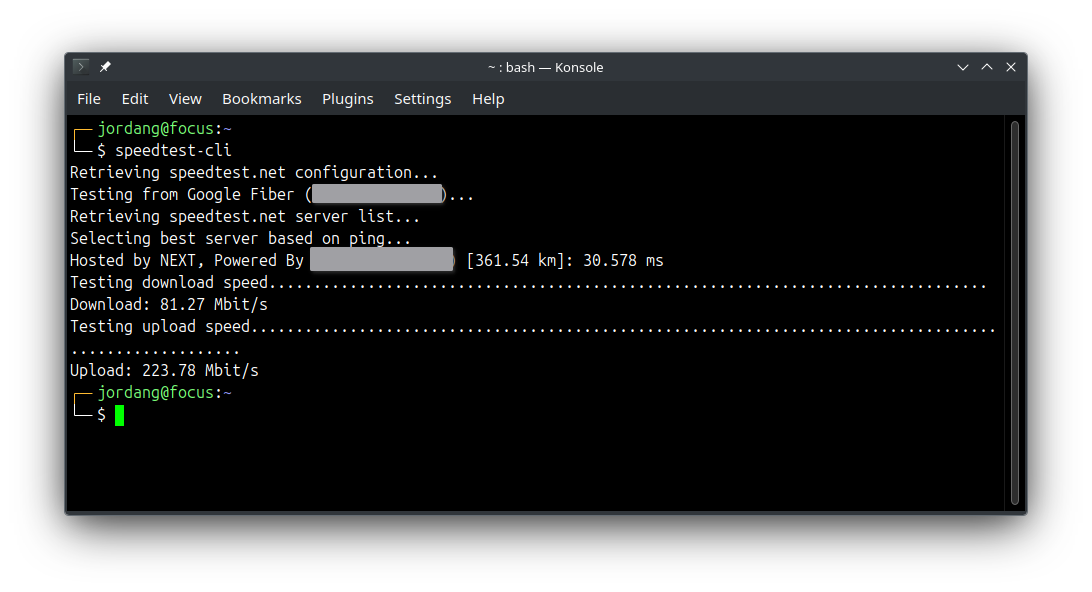Click the '~ : bash — Konsole' window title
This screenshot has height=592, width=1092.
pos(545,68)
